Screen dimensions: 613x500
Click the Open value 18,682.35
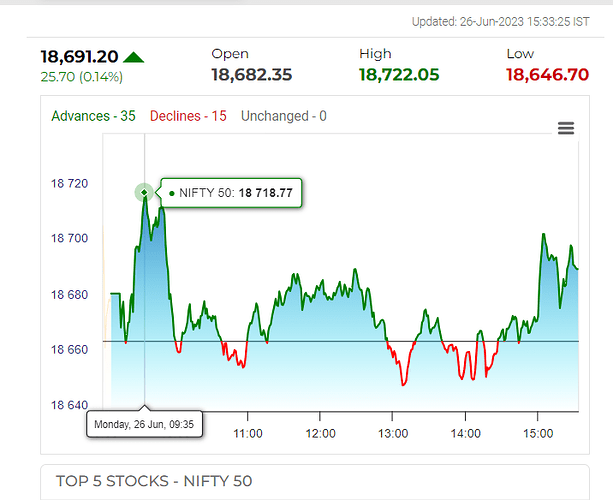coord(252,75)
